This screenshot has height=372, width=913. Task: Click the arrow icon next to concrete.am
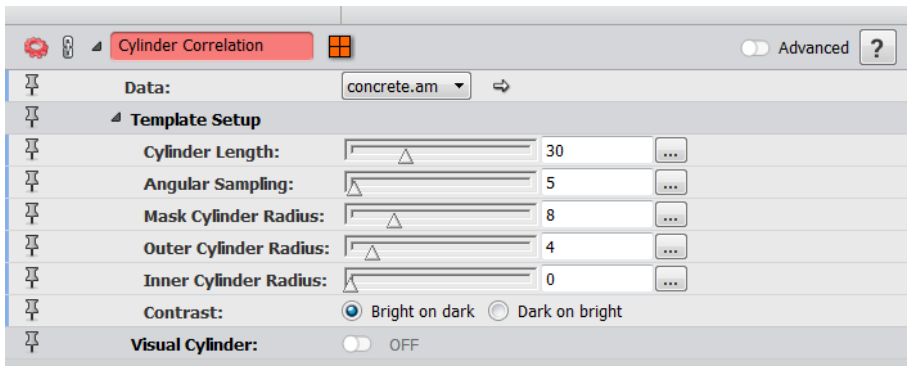click(x=501, y=87)
